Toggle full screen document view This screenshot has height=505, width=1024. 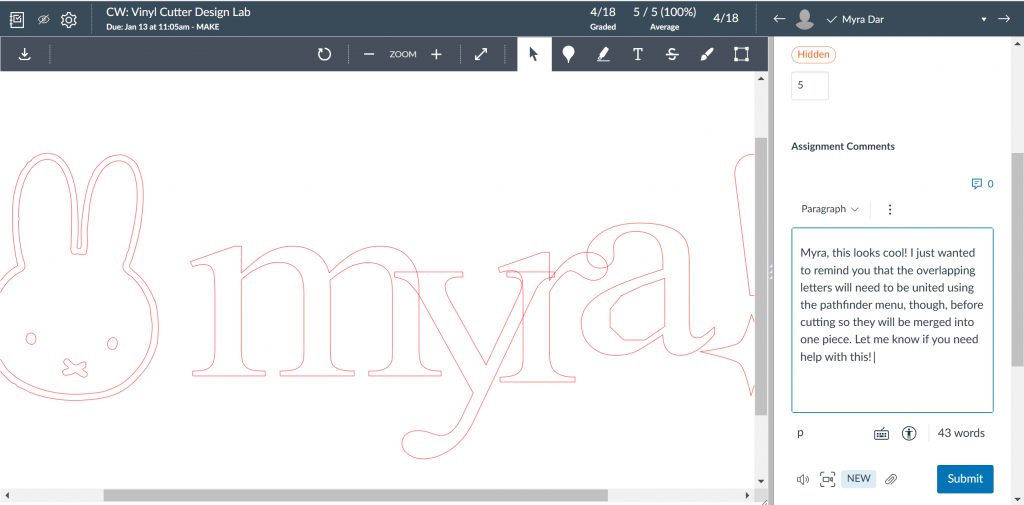click(x=481, y=54)
